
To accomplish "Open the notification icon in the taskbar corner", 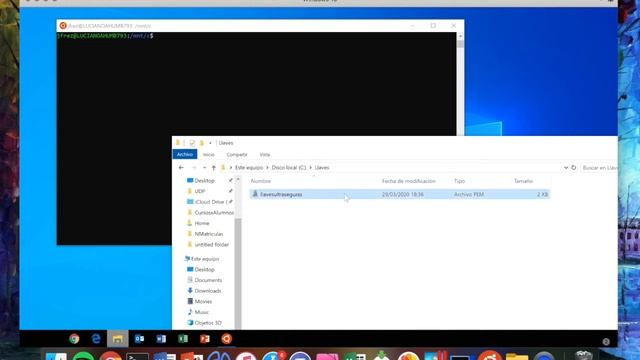I will (606, 342).
